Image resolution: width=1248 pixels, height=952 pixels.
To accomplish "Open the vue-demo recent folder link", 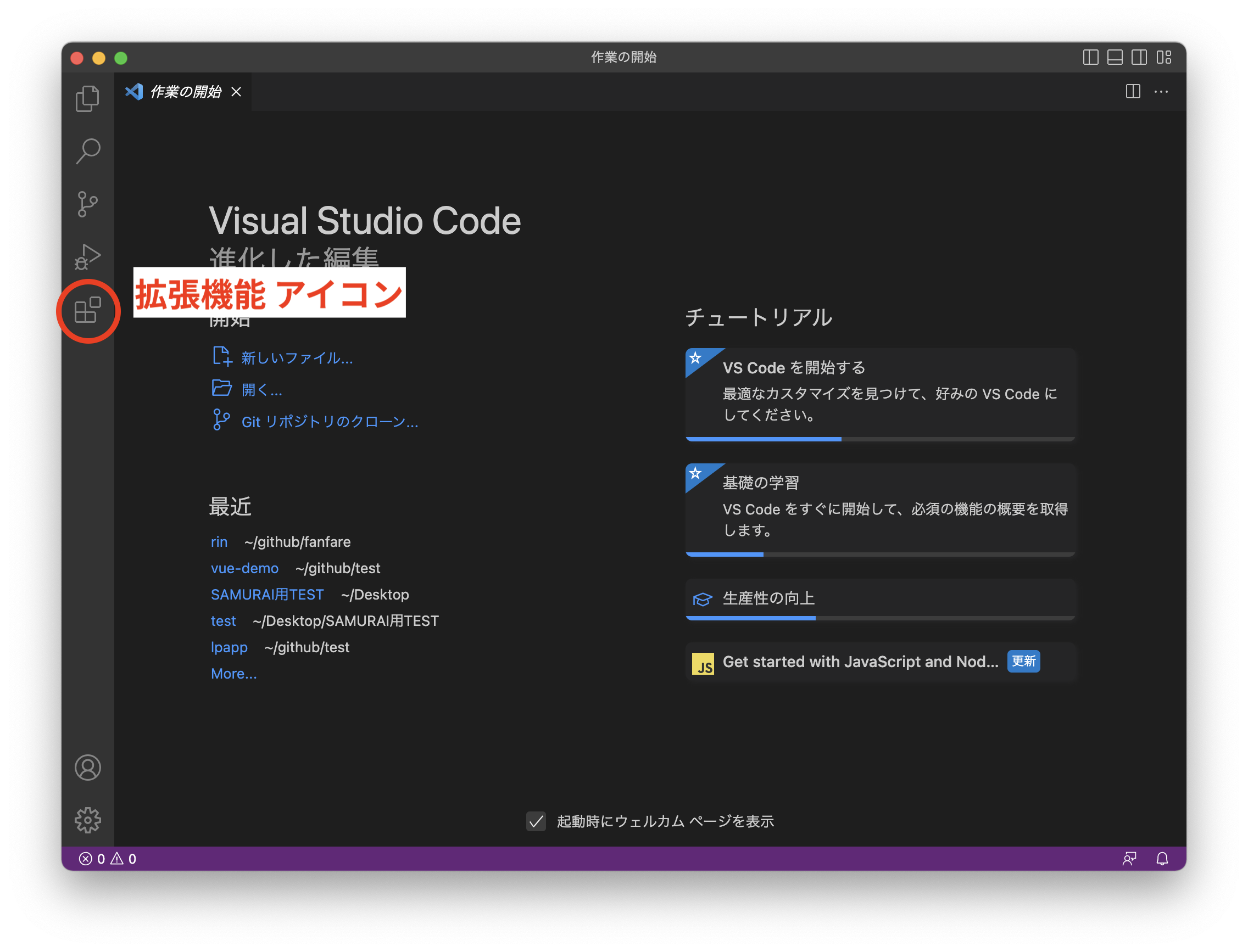I will pos(244,568).
